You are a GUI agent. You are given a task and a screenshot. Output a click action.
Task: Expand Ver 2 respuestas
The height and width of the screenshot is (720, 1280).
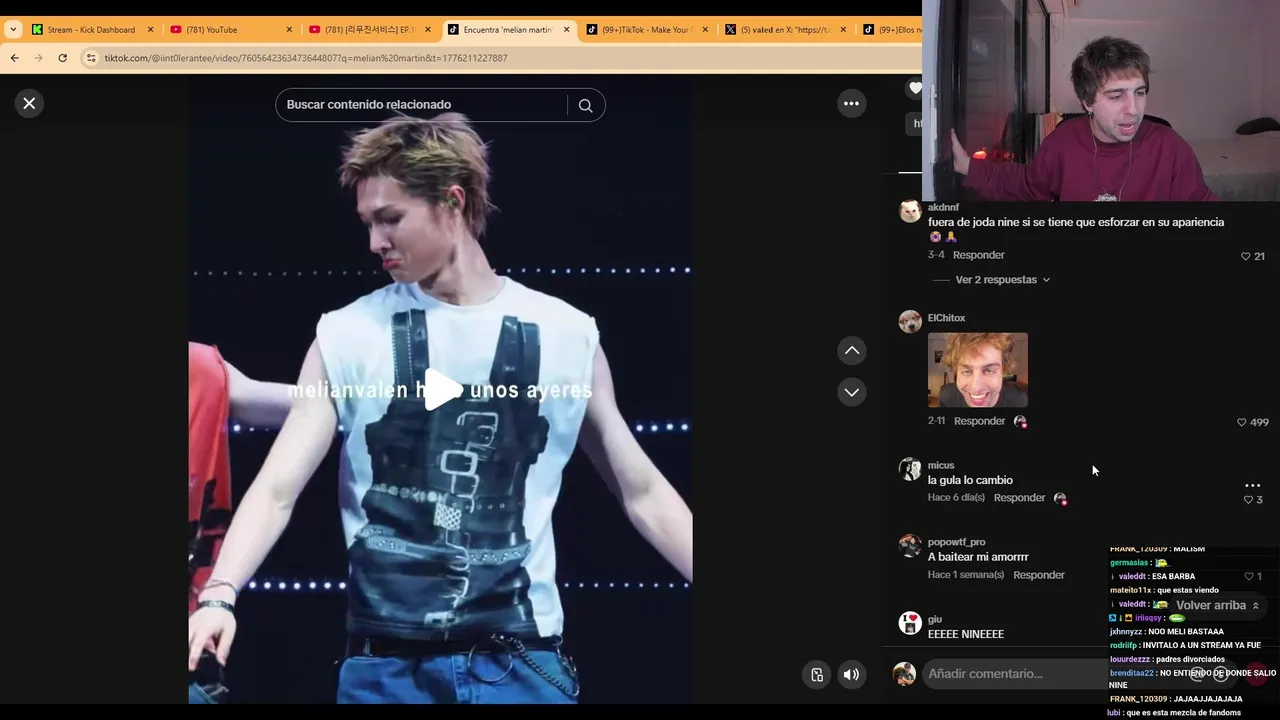pos(1002,280)
